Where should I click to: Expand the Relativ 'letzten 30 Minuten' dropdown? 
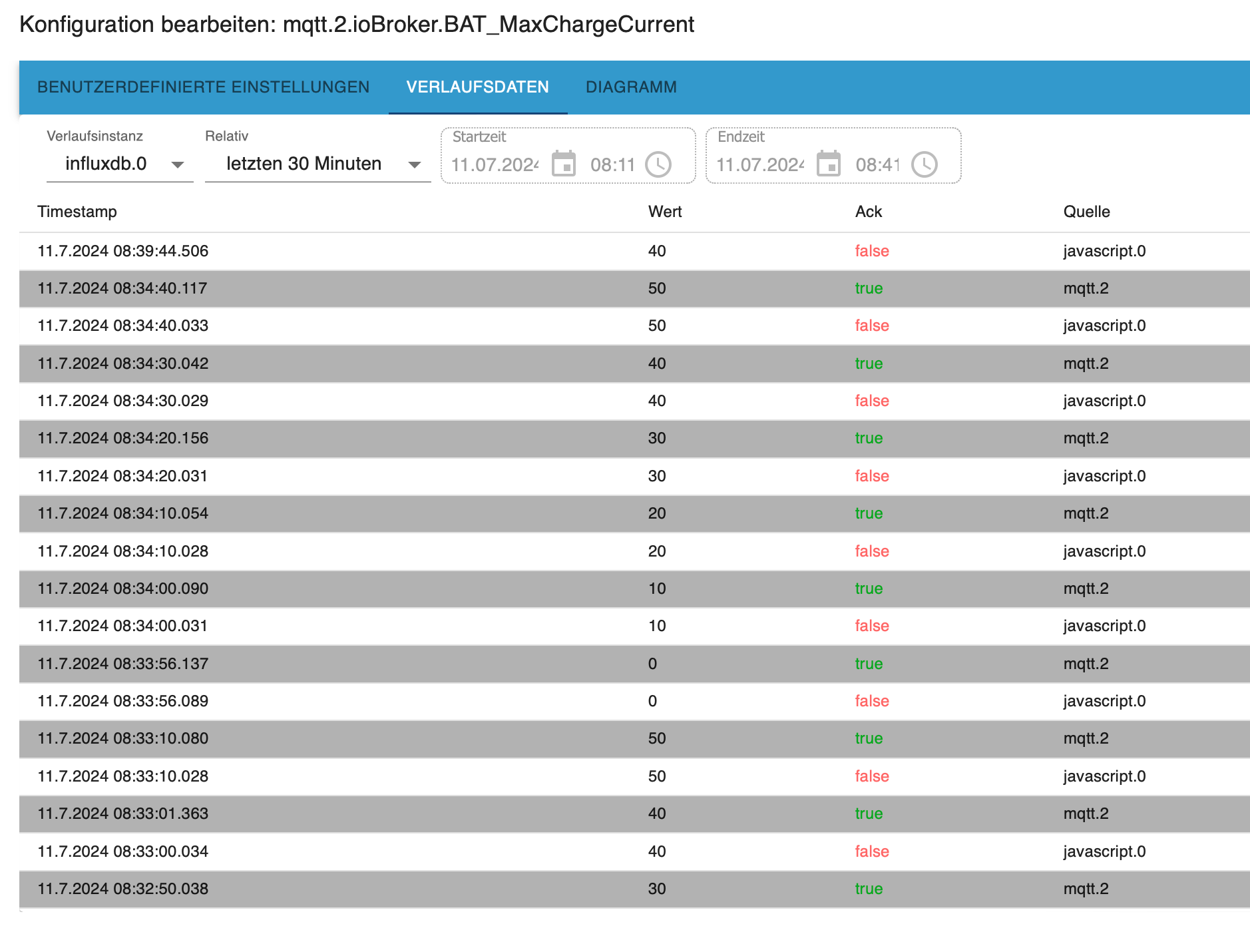317,164
